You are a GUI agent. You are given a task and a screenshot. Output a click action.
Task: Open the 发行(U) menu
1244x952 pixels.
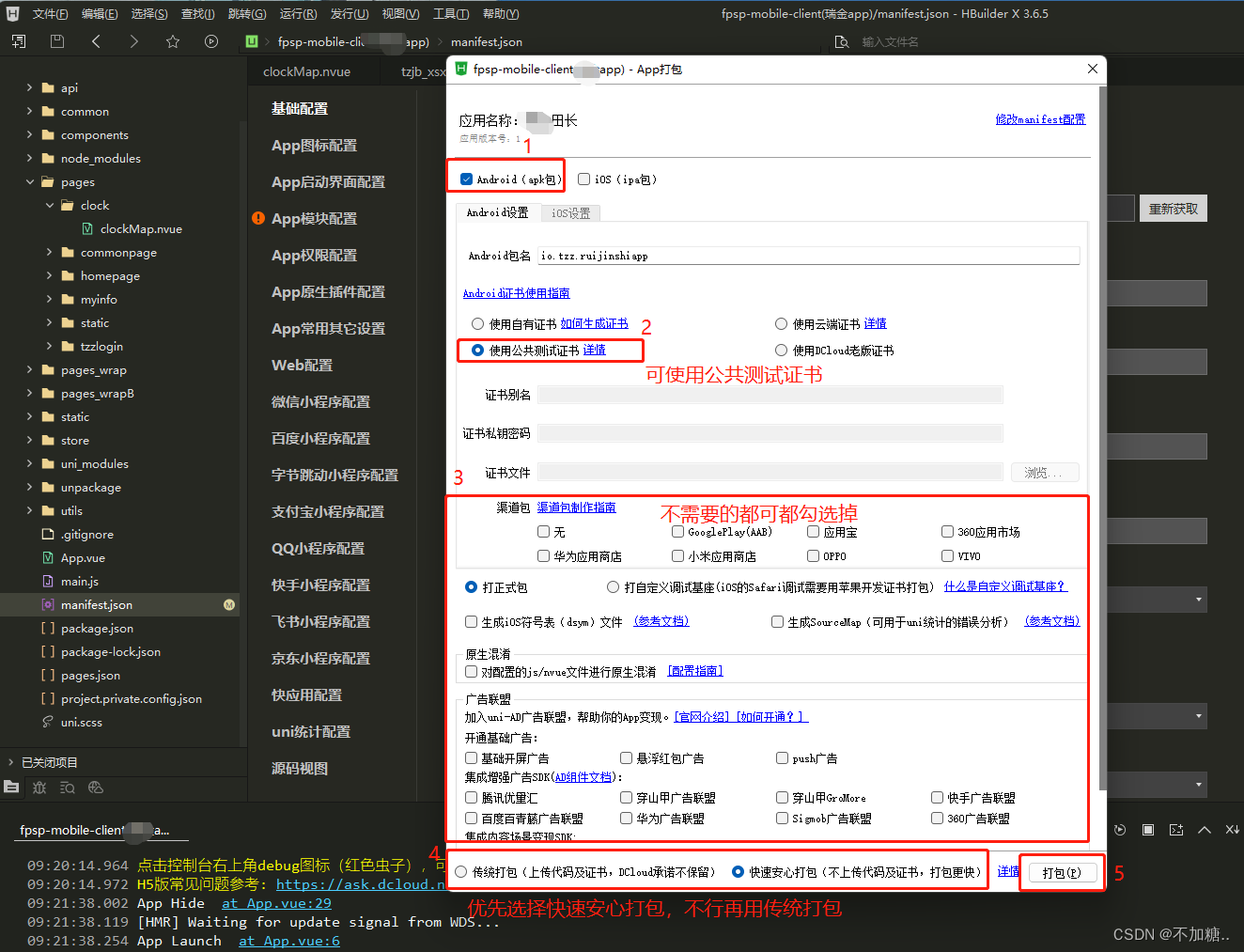(x=349, y=14)
